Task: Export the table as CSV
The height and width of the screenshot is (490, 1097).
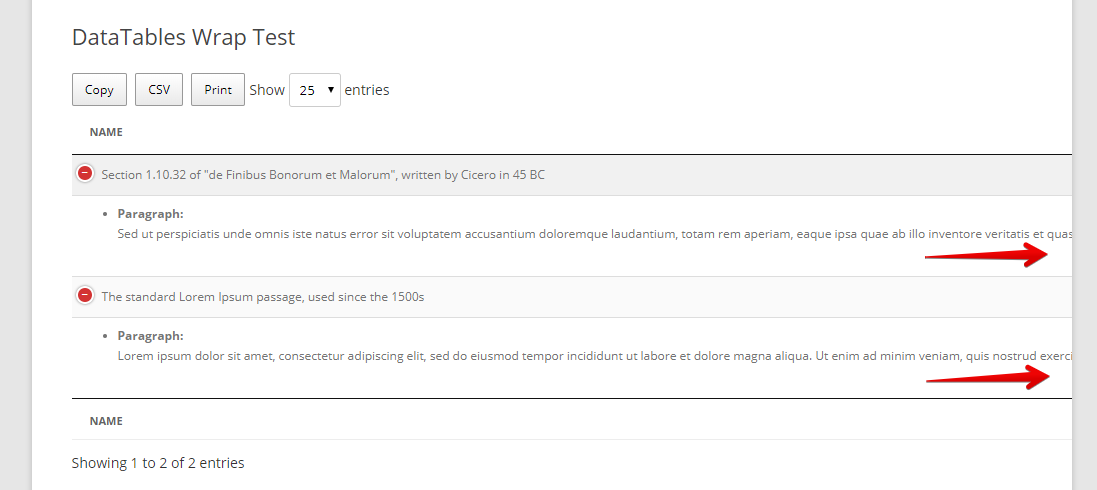Action: click(159, 90)
